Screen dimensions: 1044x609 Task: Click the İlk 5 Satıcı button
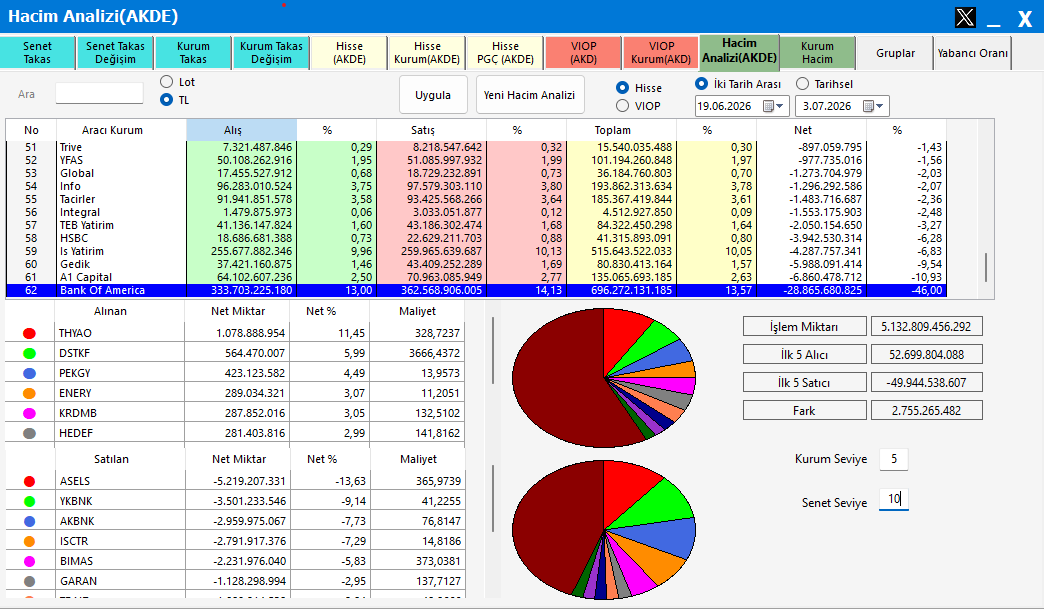[x=804, y=383]
